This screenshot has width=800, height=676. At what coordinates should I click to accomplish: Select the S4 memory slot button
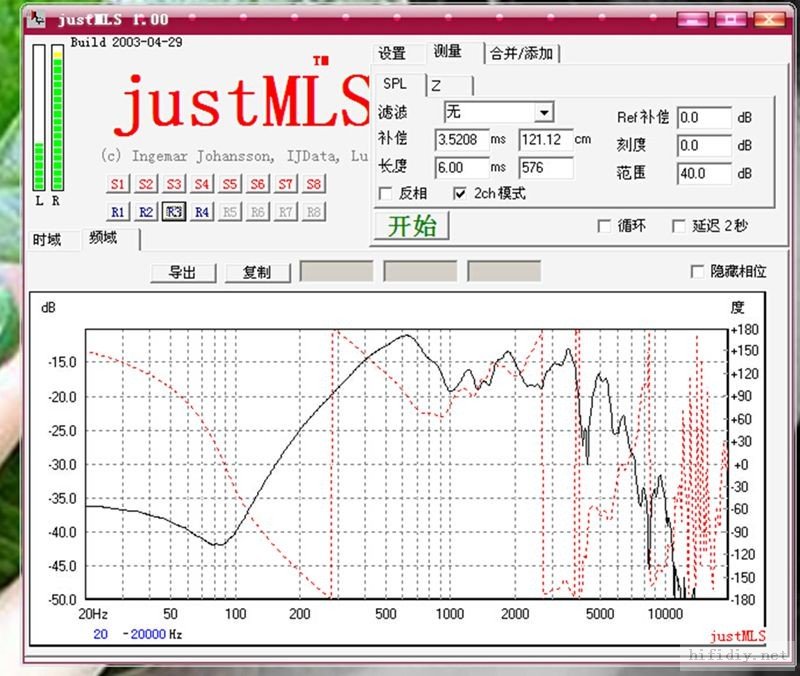tap(202, 184)
